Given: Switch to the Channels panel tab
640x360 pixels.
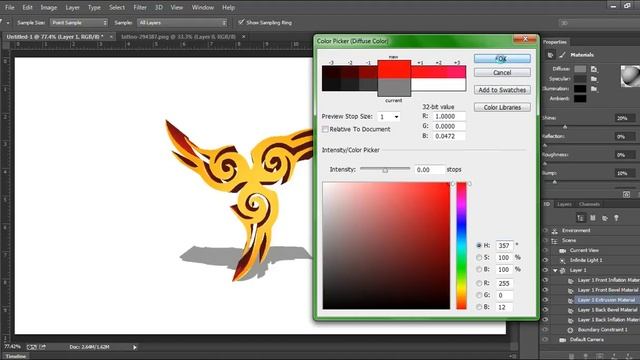Looking at the screenshot, I should 589,204.
